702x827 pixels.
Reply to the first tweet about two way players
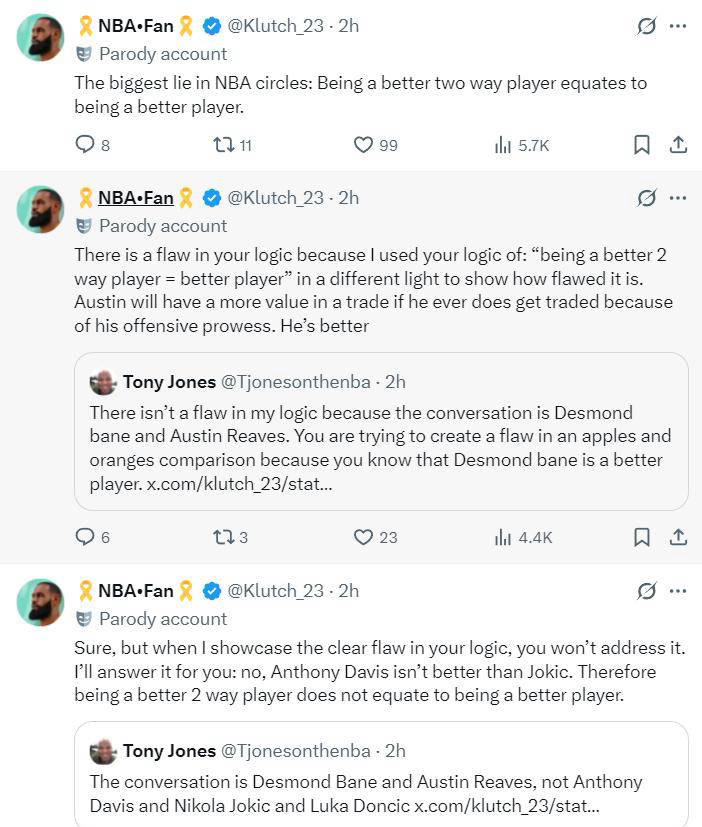[x=86, y=145]
